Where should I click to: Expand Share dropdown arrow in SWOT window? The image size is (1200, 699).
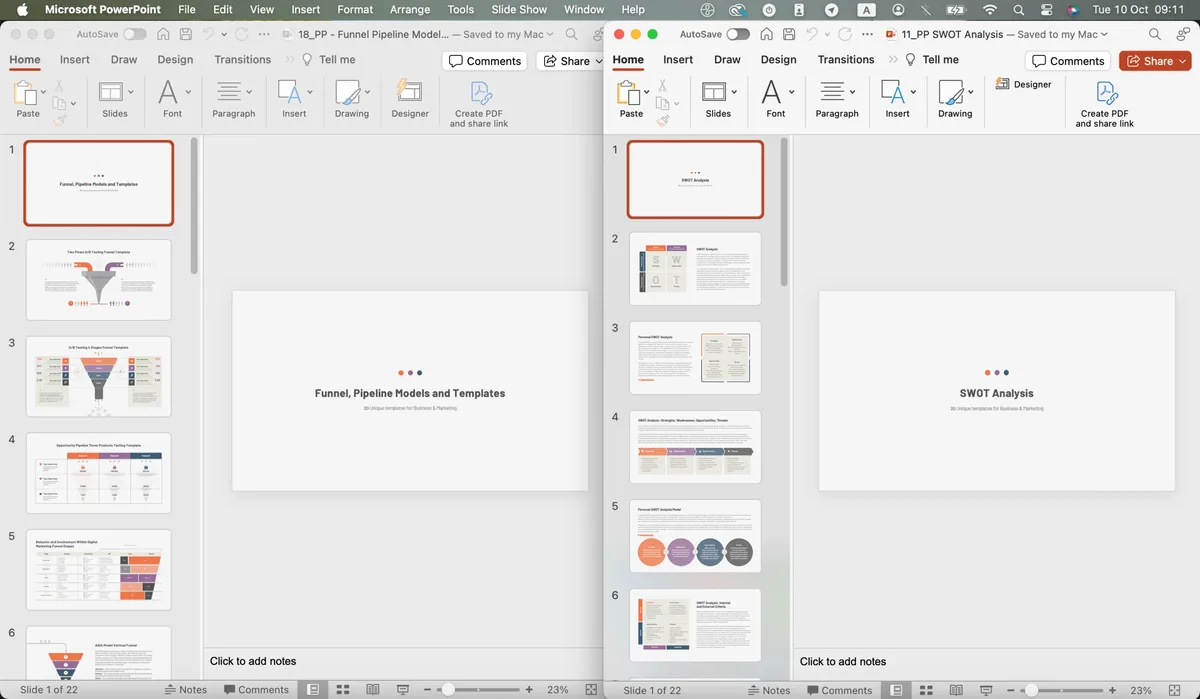coord(1183,61)
